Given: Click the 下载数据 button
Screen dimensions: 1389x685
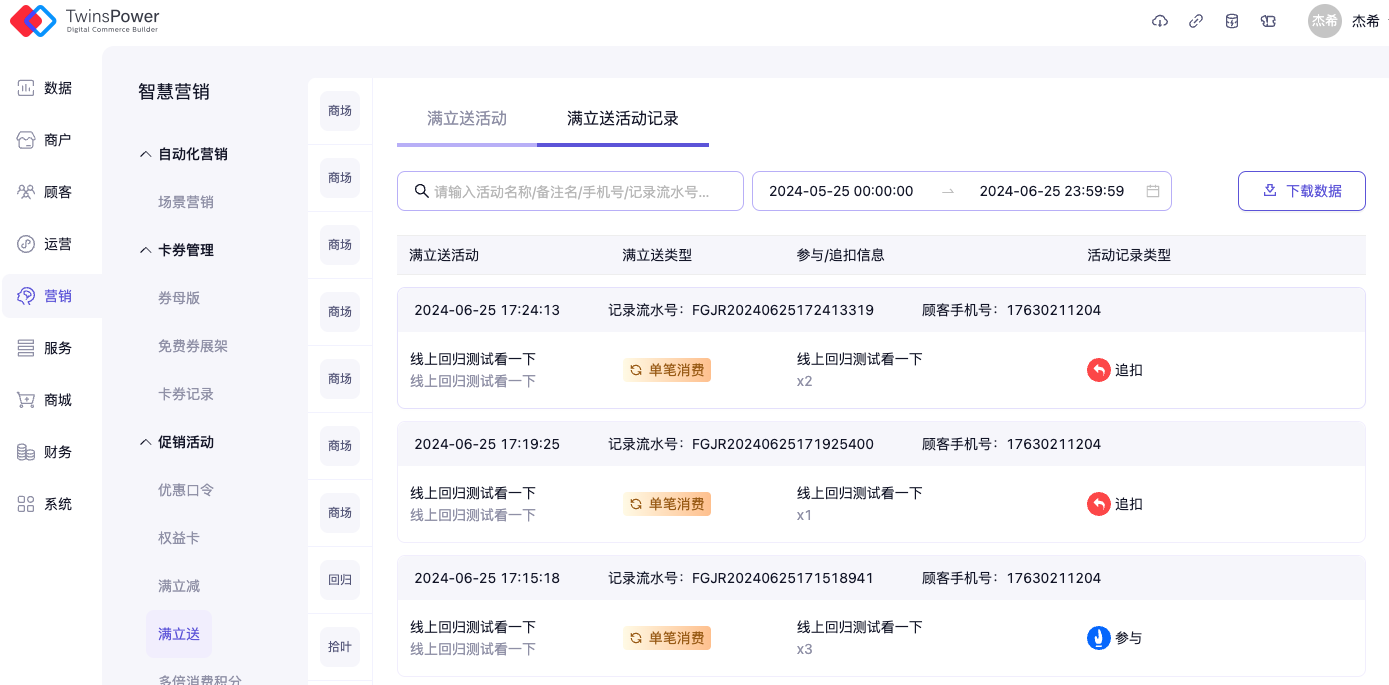Looking at the screenshot, I should (1301, 191).
